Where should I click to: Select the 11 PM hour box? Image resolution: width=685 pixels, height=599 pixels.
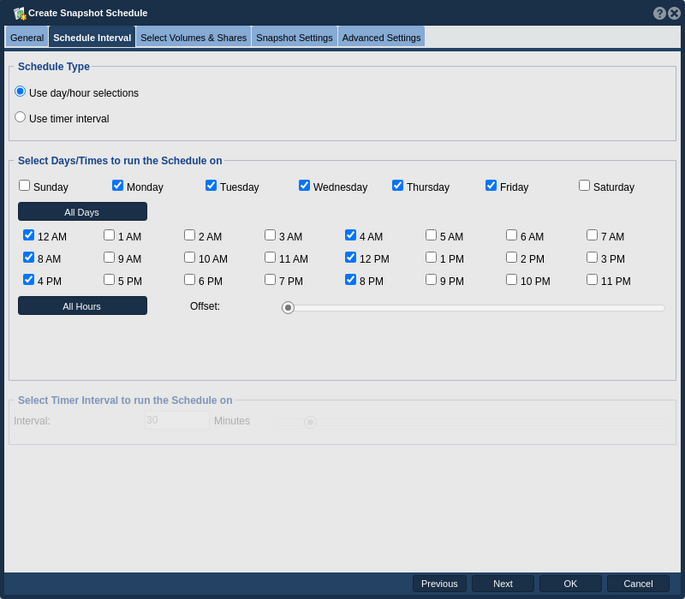[x=592, y=280]
